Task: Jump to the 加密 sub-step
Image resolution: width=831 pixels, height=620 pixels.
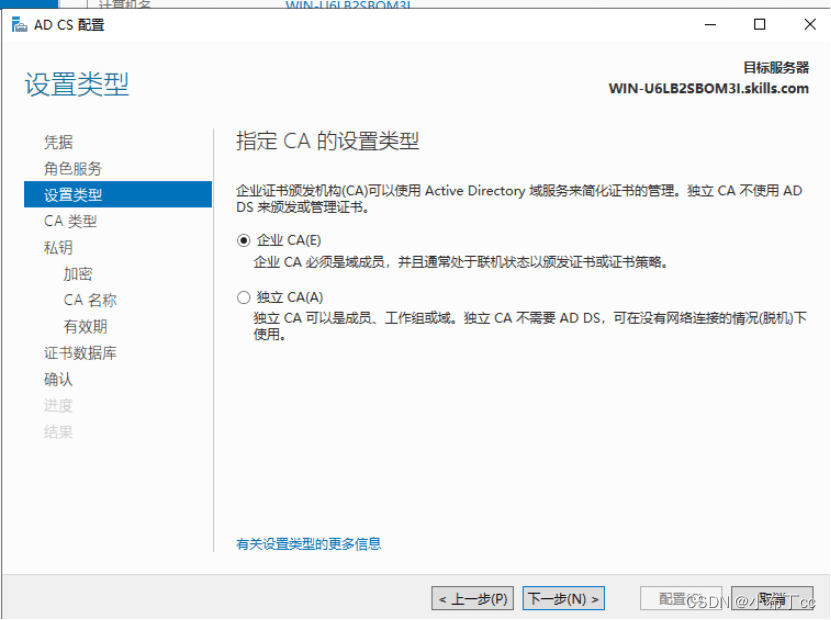Action: click(x=78, y=274)
